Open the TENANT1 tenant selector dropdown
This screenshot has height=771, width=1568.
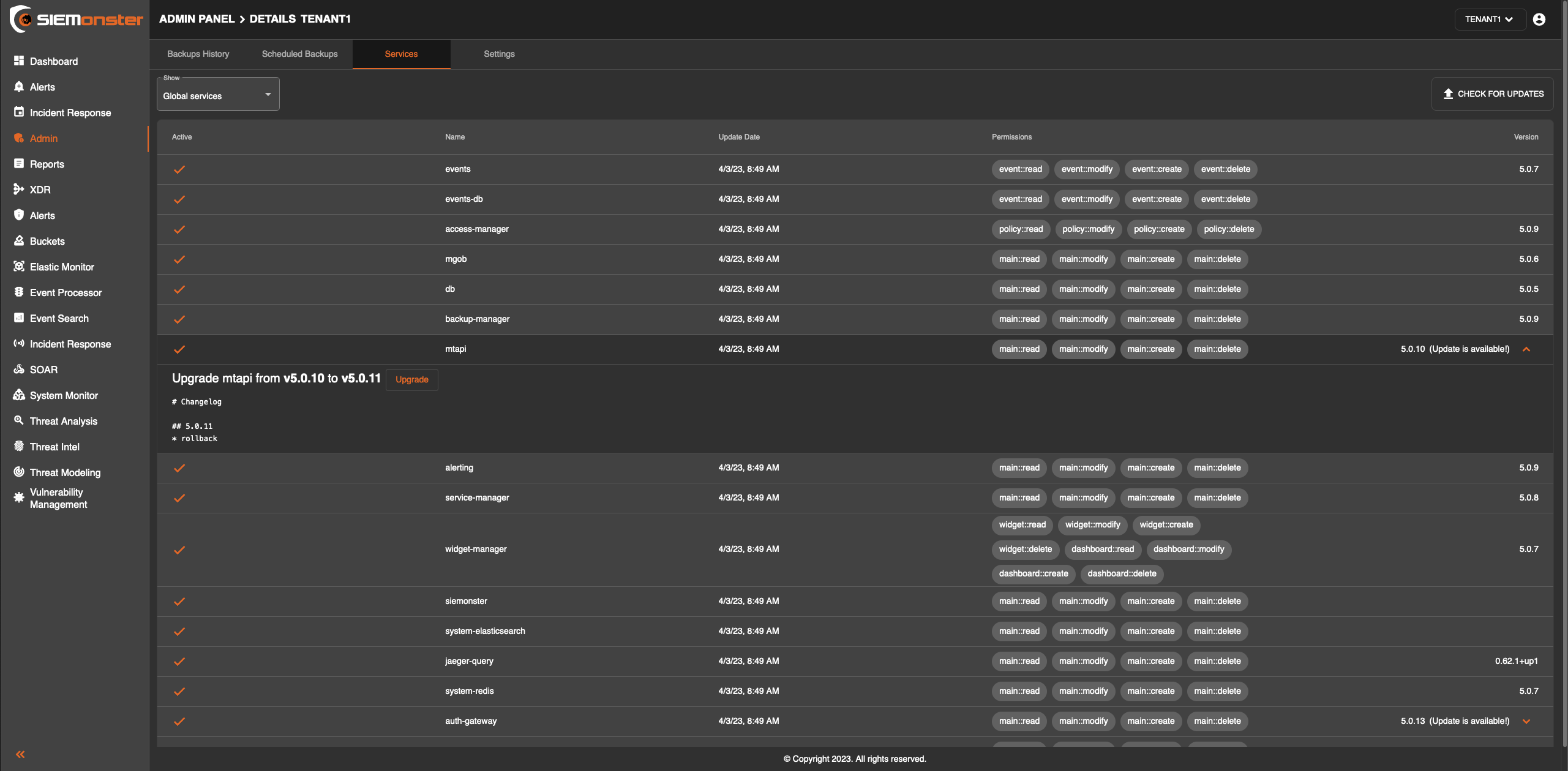pos(1489,20)
